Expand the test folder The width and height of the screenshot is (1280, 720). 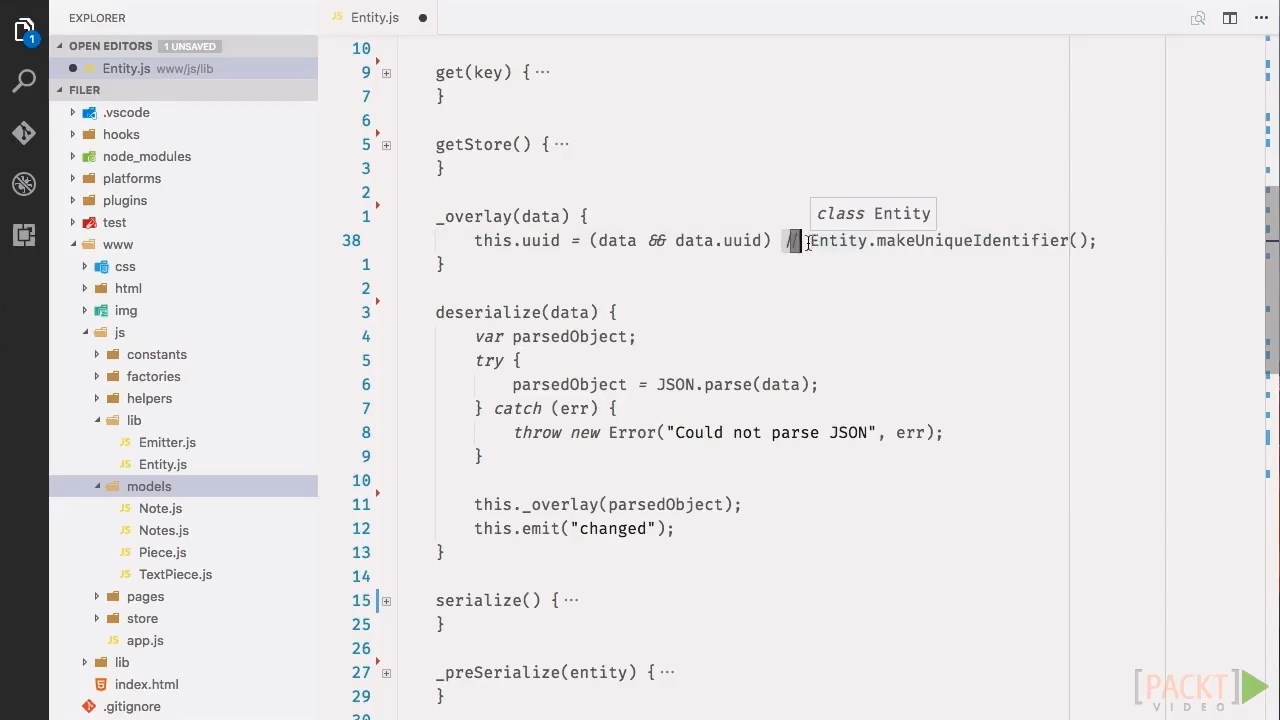coord(115,222)
